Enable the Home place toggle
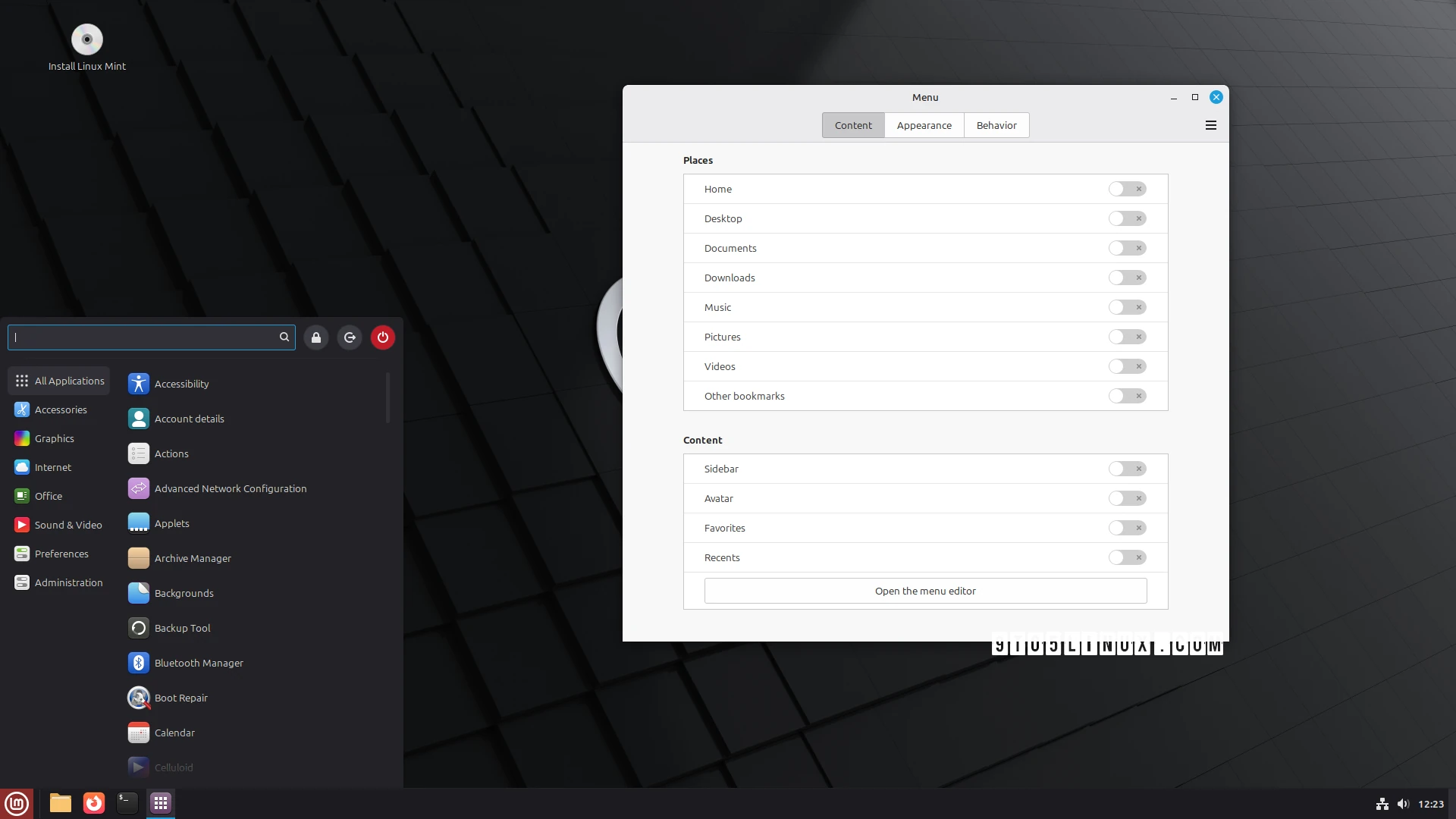 [1127, 189]
